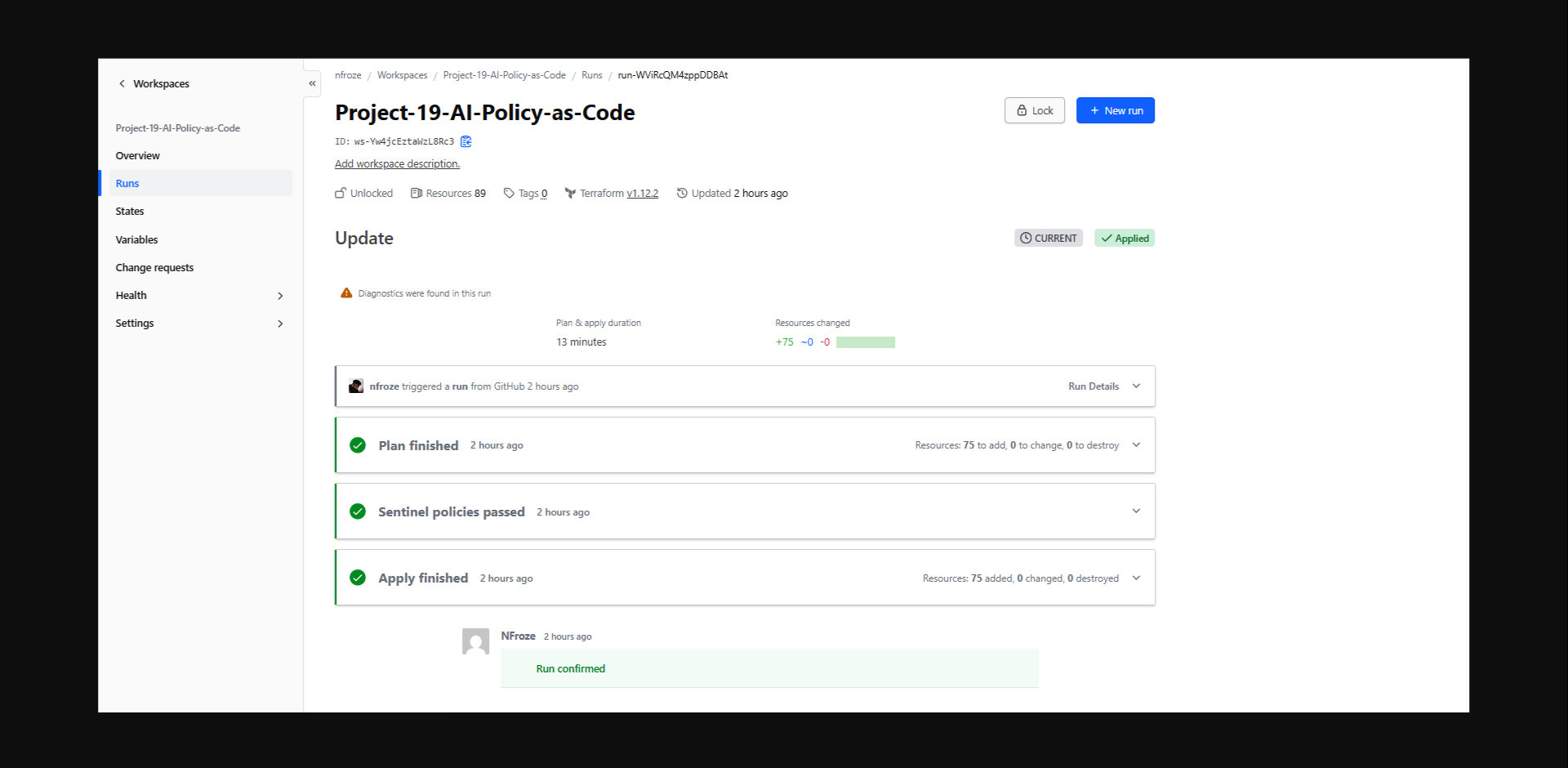Click the CURRENT clock badge
1568x768 pixels.
[x=1048, y=238]
